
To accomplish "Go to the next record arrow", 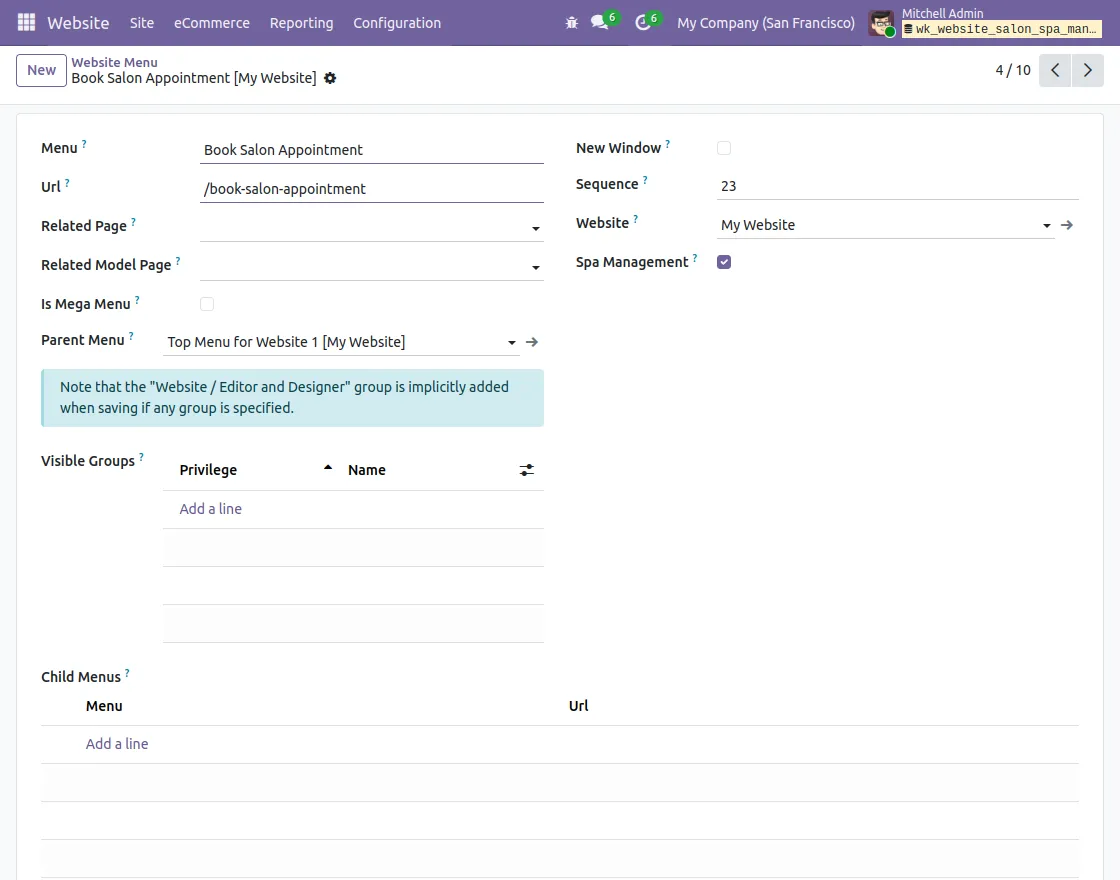I will [x=1088, y=70].
